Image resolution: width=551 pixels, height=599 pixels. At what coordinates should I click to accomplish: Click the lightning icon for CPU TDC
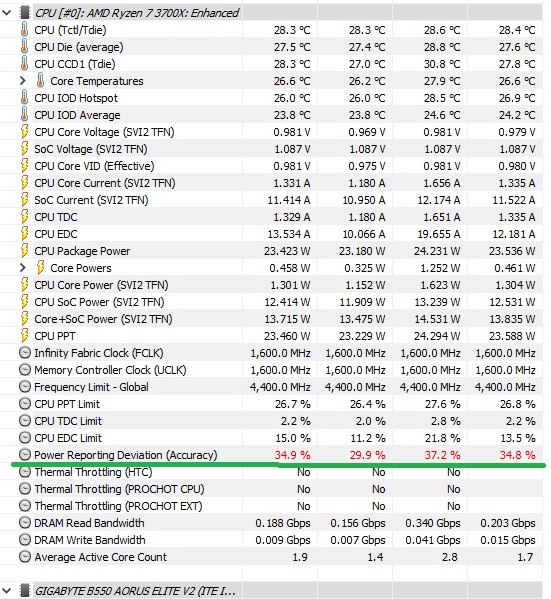[24, 217]
